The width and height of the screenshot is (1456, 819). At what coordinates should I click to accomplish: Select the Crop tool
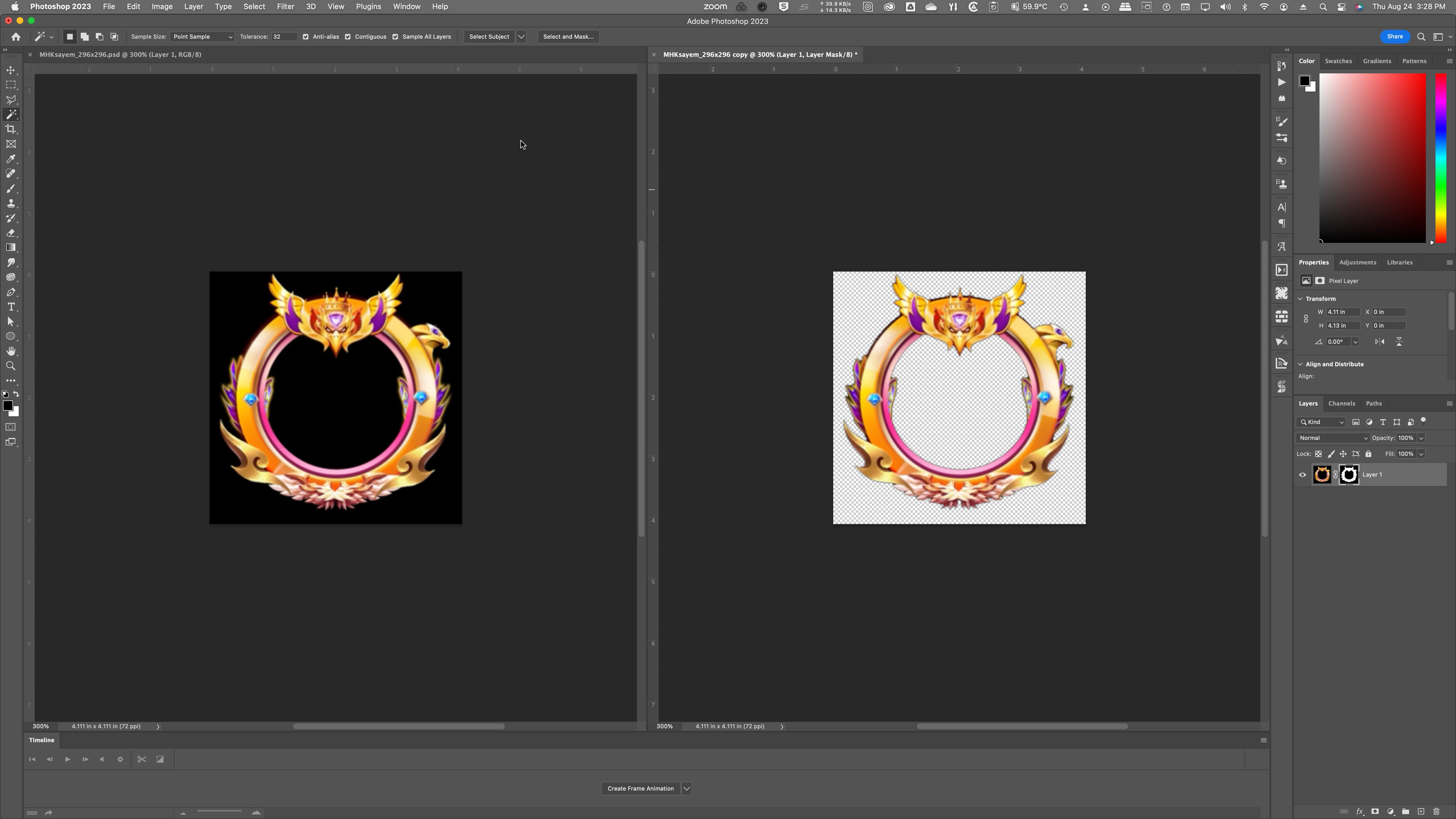[11, 129]
